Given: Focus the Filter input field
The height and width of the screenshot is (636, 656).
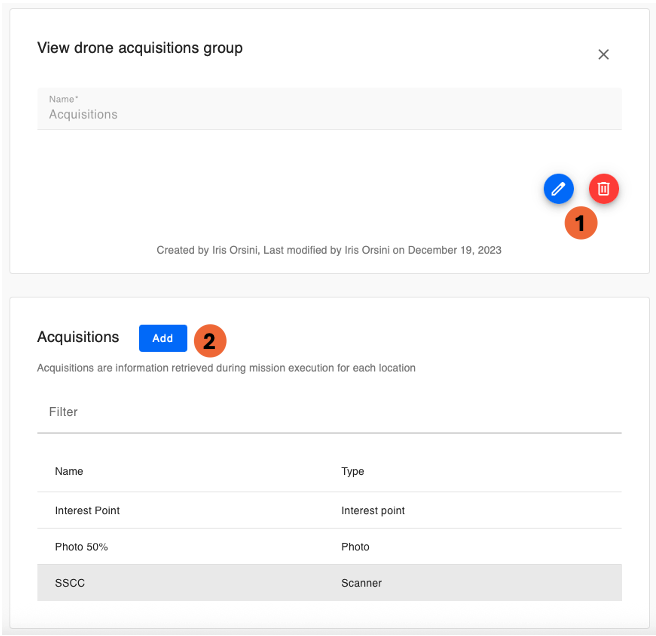Looking at the screenshot, I should [329, 412].
